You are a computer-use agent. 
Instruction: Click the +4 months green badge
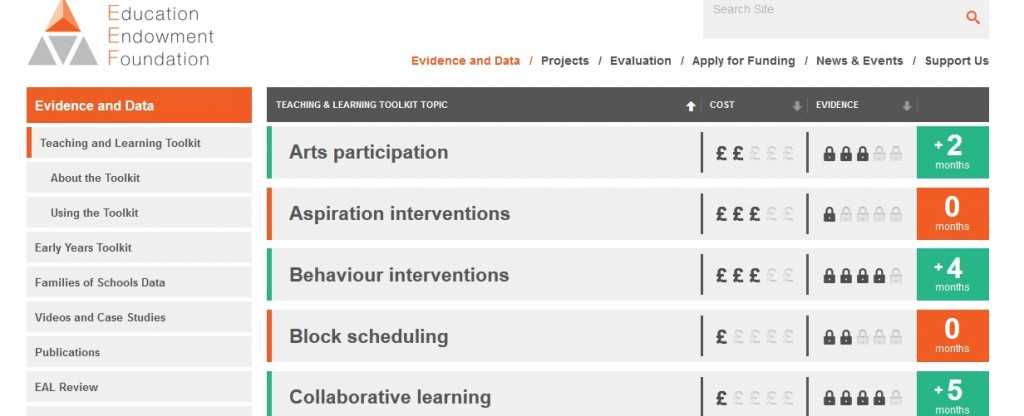(952, 274)
